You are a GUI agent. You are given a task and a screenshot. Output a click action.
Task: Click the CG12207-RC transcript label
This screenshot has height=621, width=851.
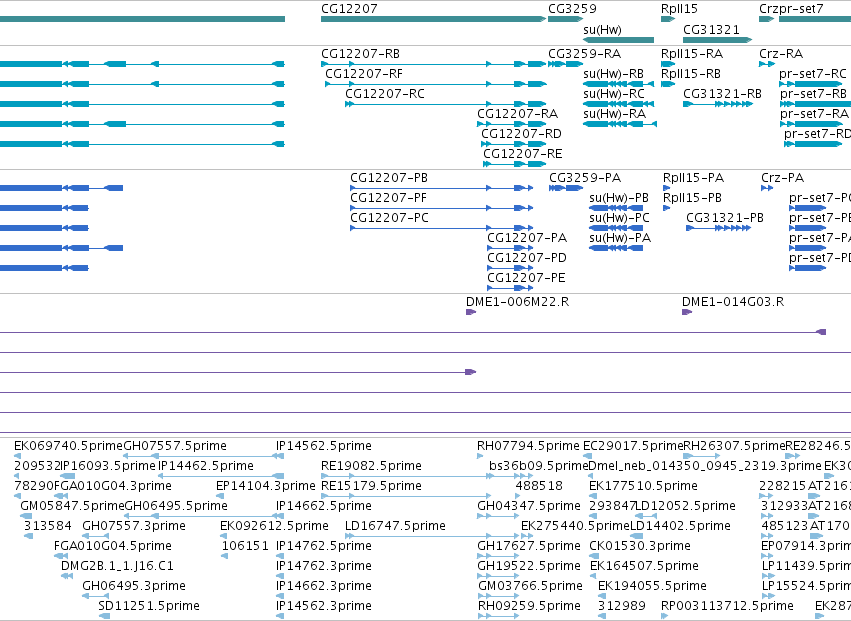point(385,94)
